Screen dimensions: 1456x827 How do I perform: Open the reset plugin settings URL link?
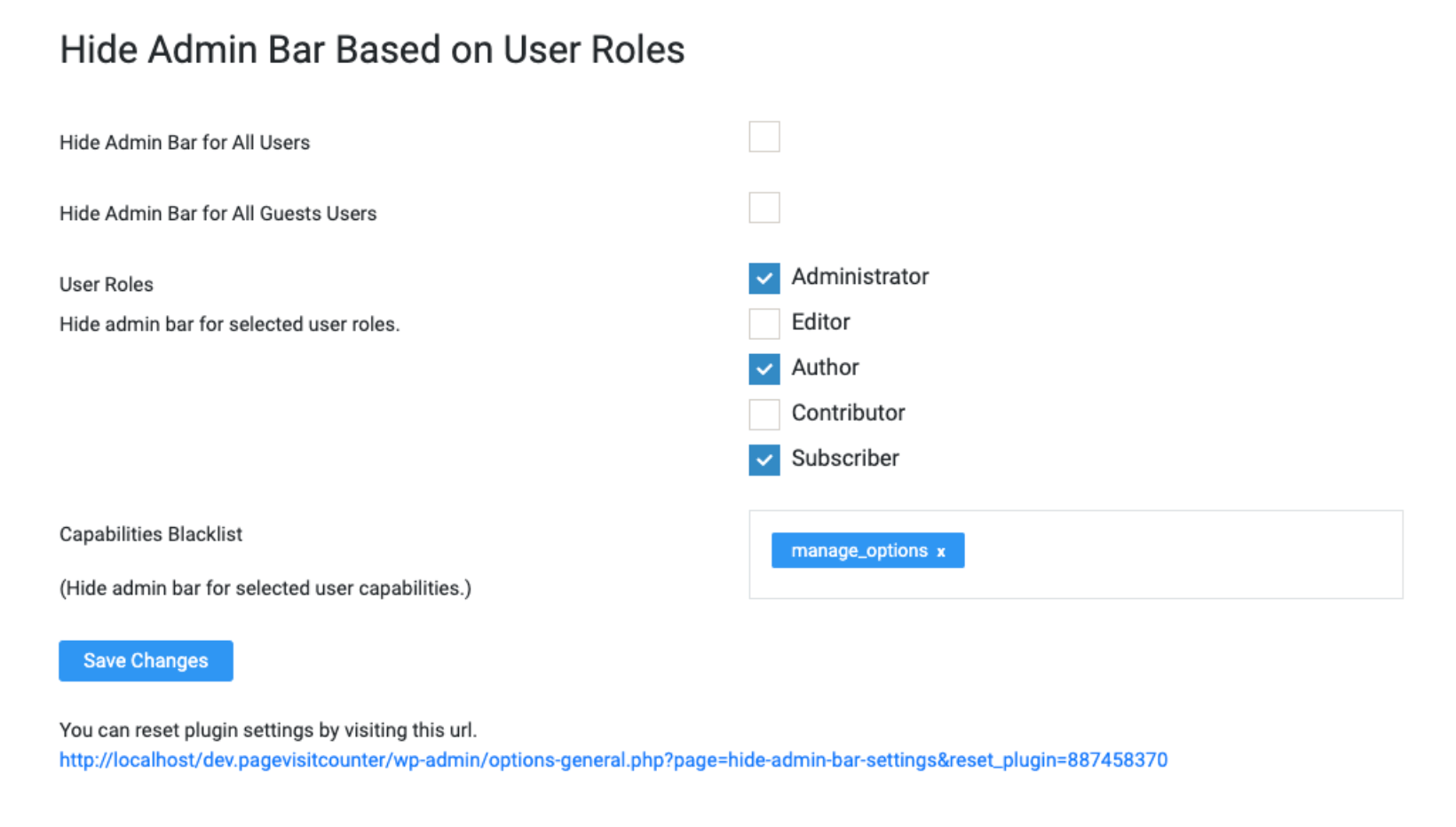pyautogui.click(x=613, y=760)
